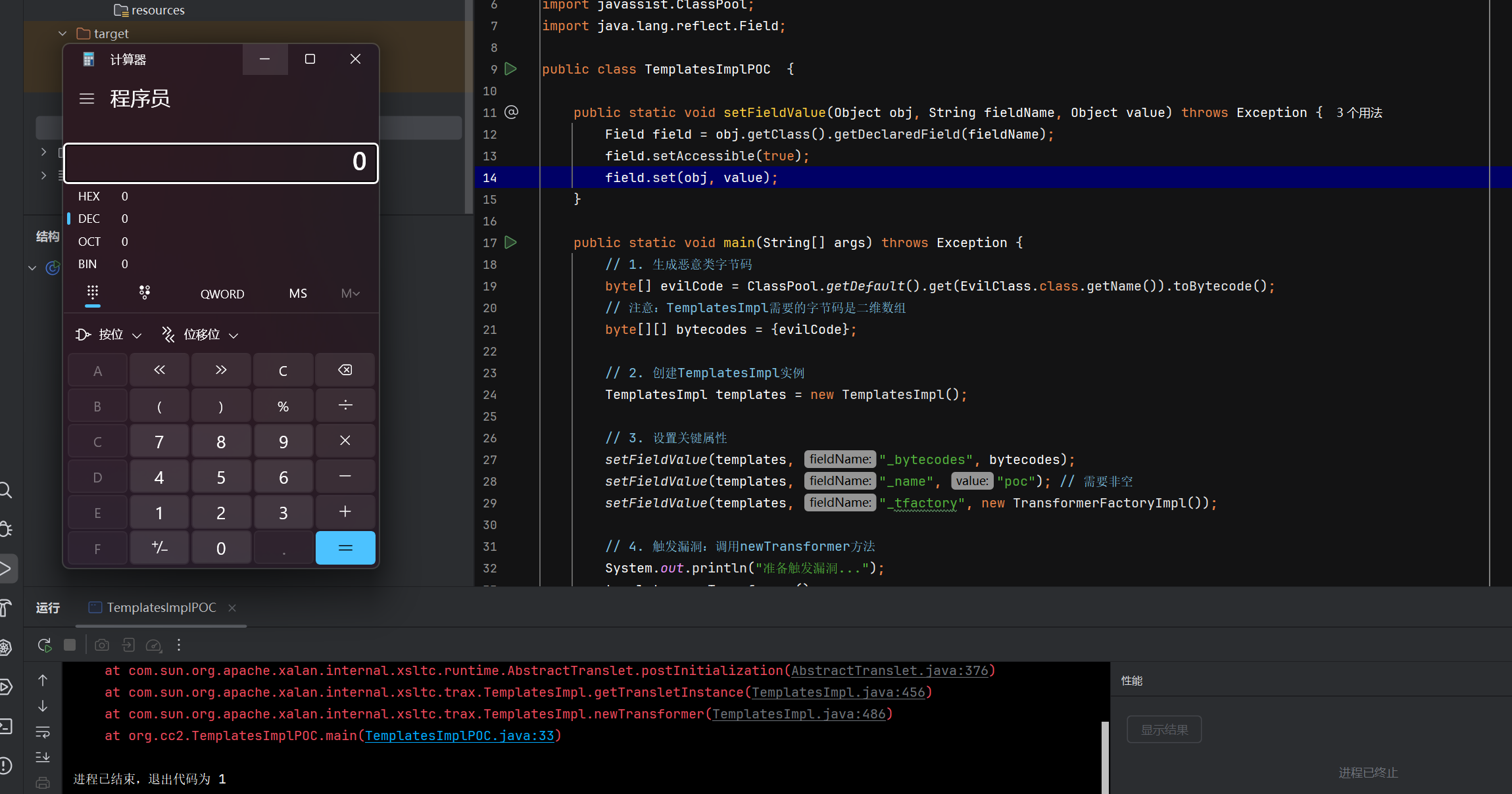
Task: Switch to the full keypad view icon
Action: (x=93, y=292)
